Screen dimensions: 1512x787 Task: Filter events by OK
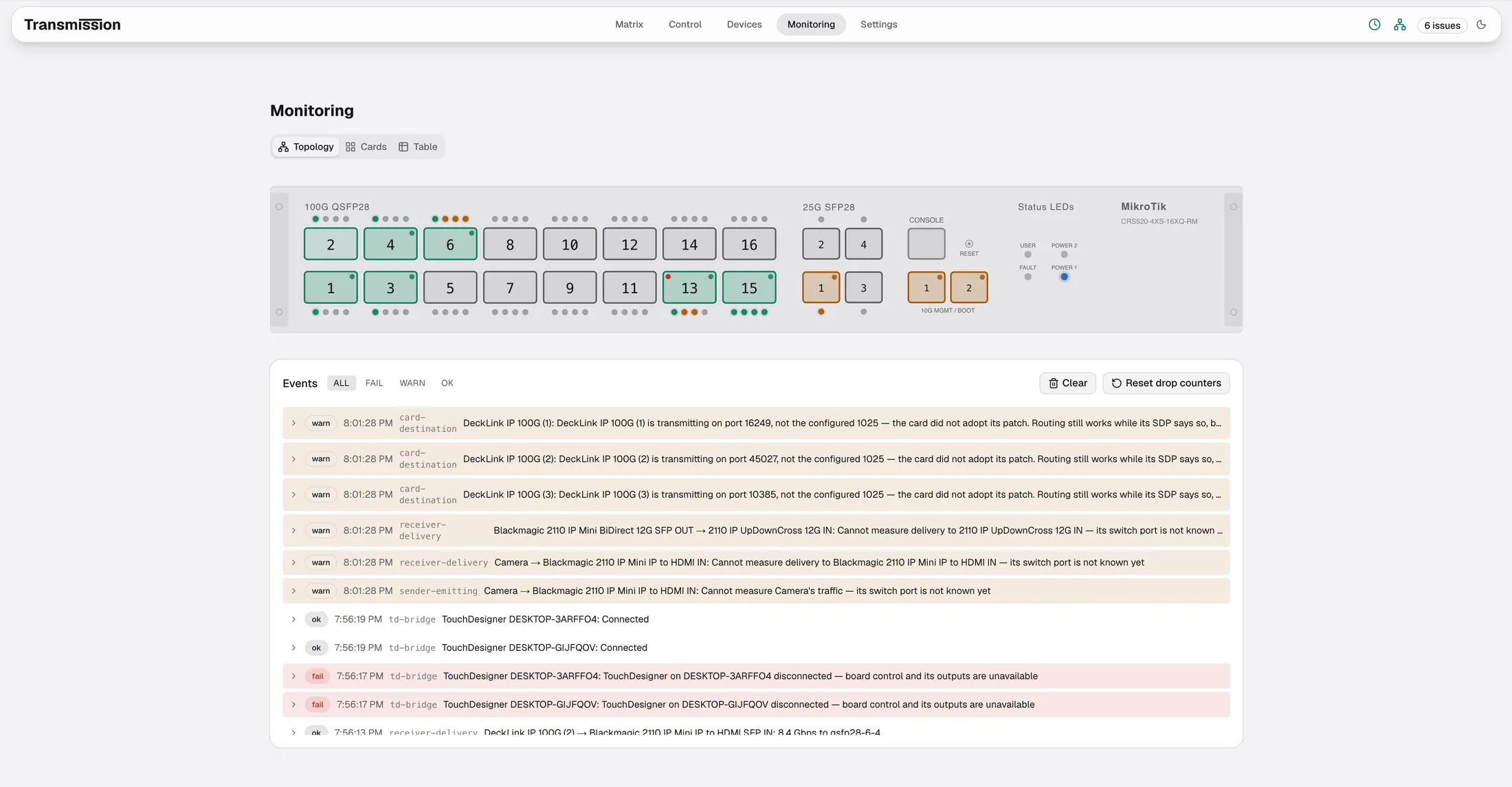click(447, 383)
